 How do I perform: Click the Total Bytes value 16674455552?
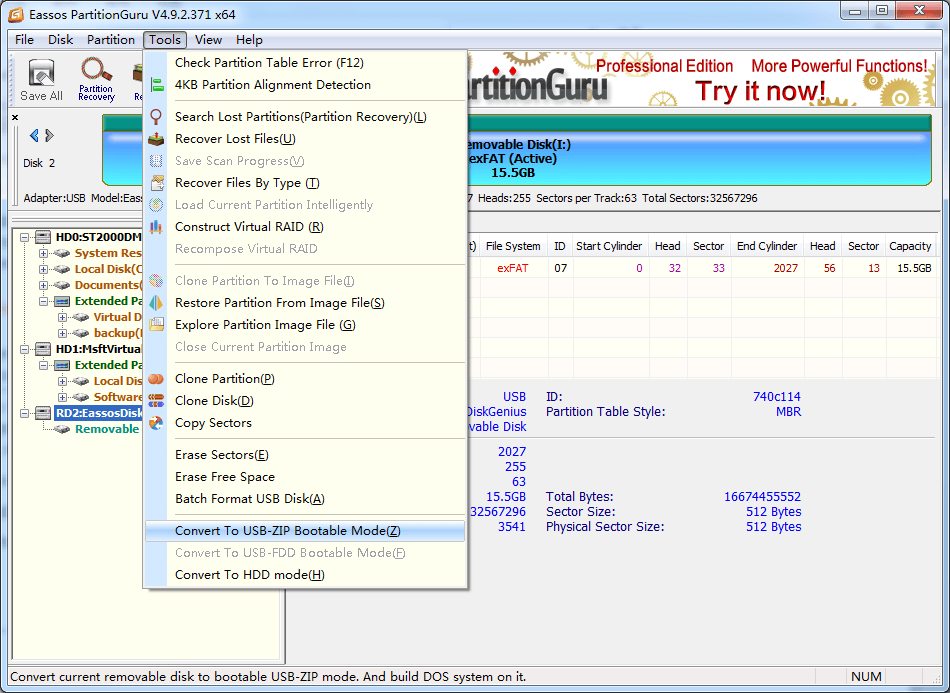click(762, 497)
